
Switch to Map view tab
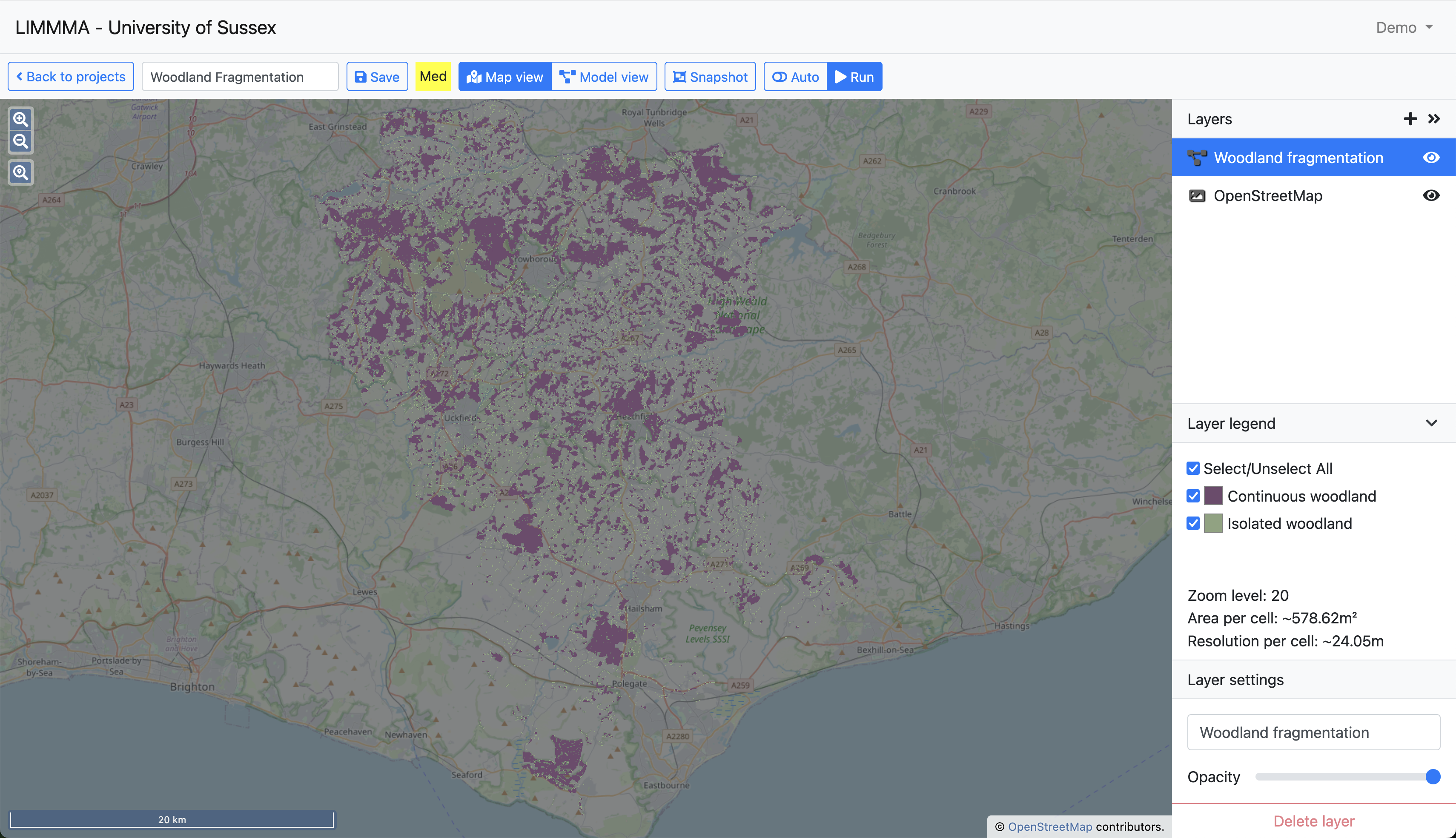[x=505, y=77]
